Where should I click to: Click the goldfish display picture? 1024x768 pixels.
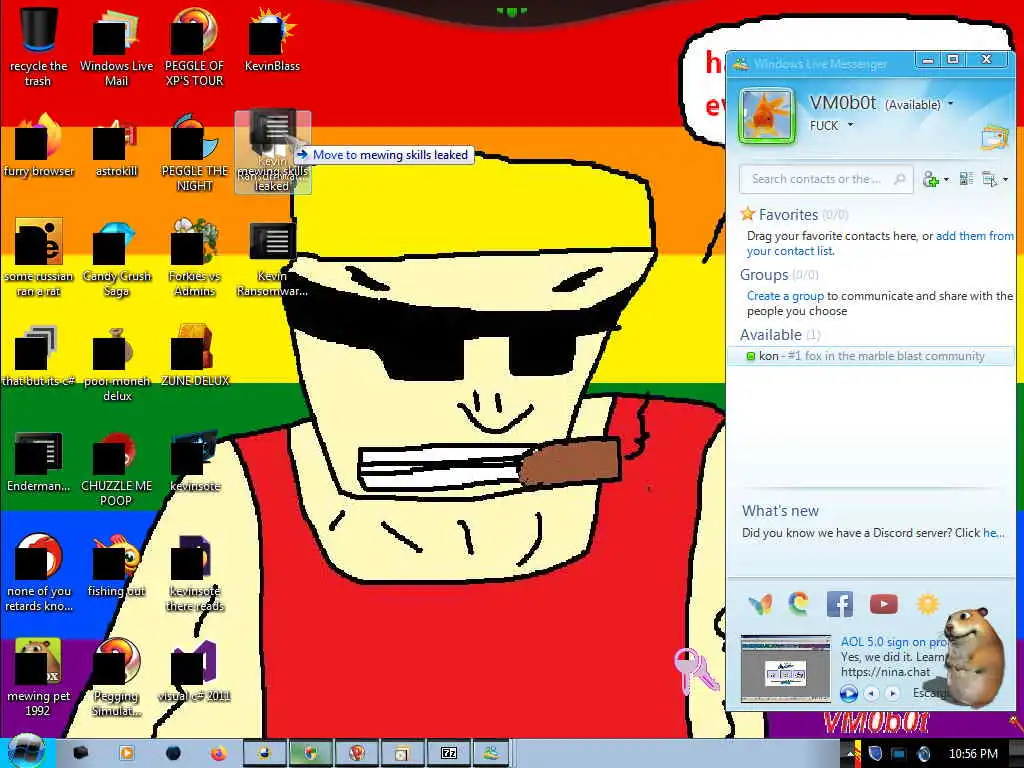[767, 116]
